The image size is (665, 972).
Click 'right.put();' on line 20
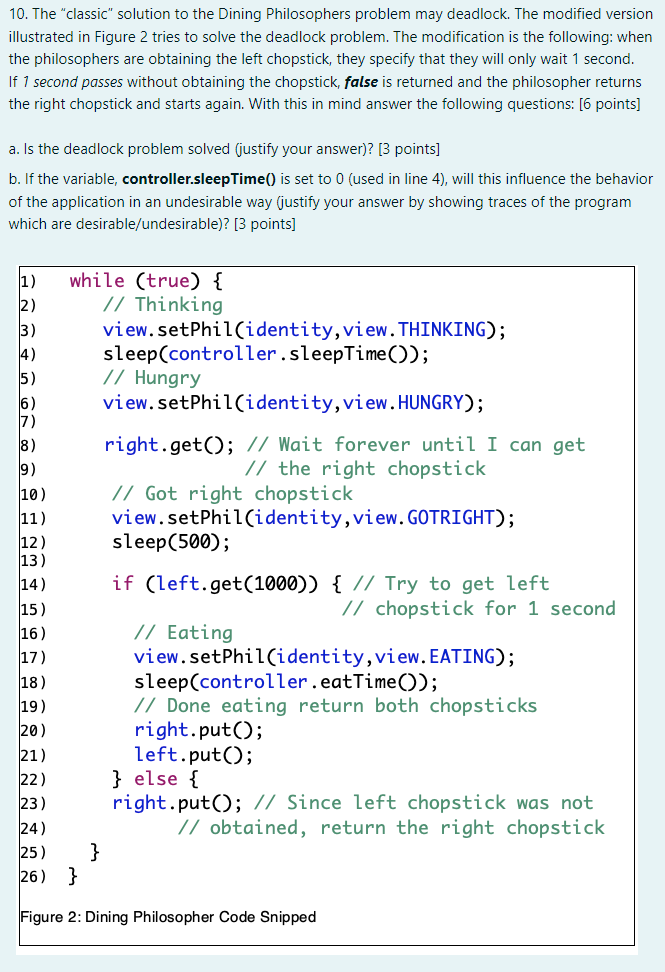click(x=198, y=730)
